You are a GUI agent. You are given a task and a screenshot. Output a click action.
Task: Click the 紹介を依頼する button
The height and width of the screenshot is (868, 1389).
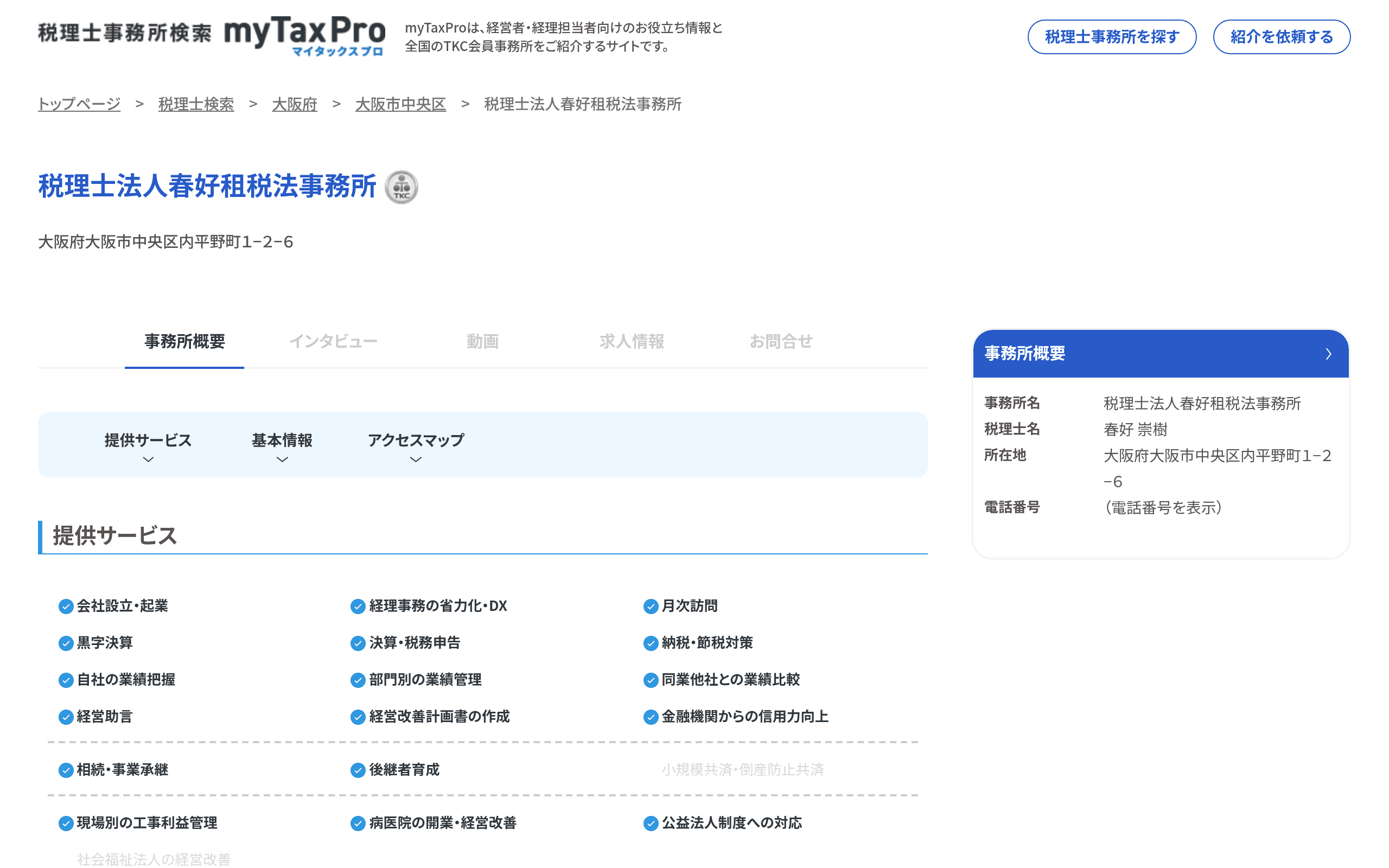point(1281,37)
